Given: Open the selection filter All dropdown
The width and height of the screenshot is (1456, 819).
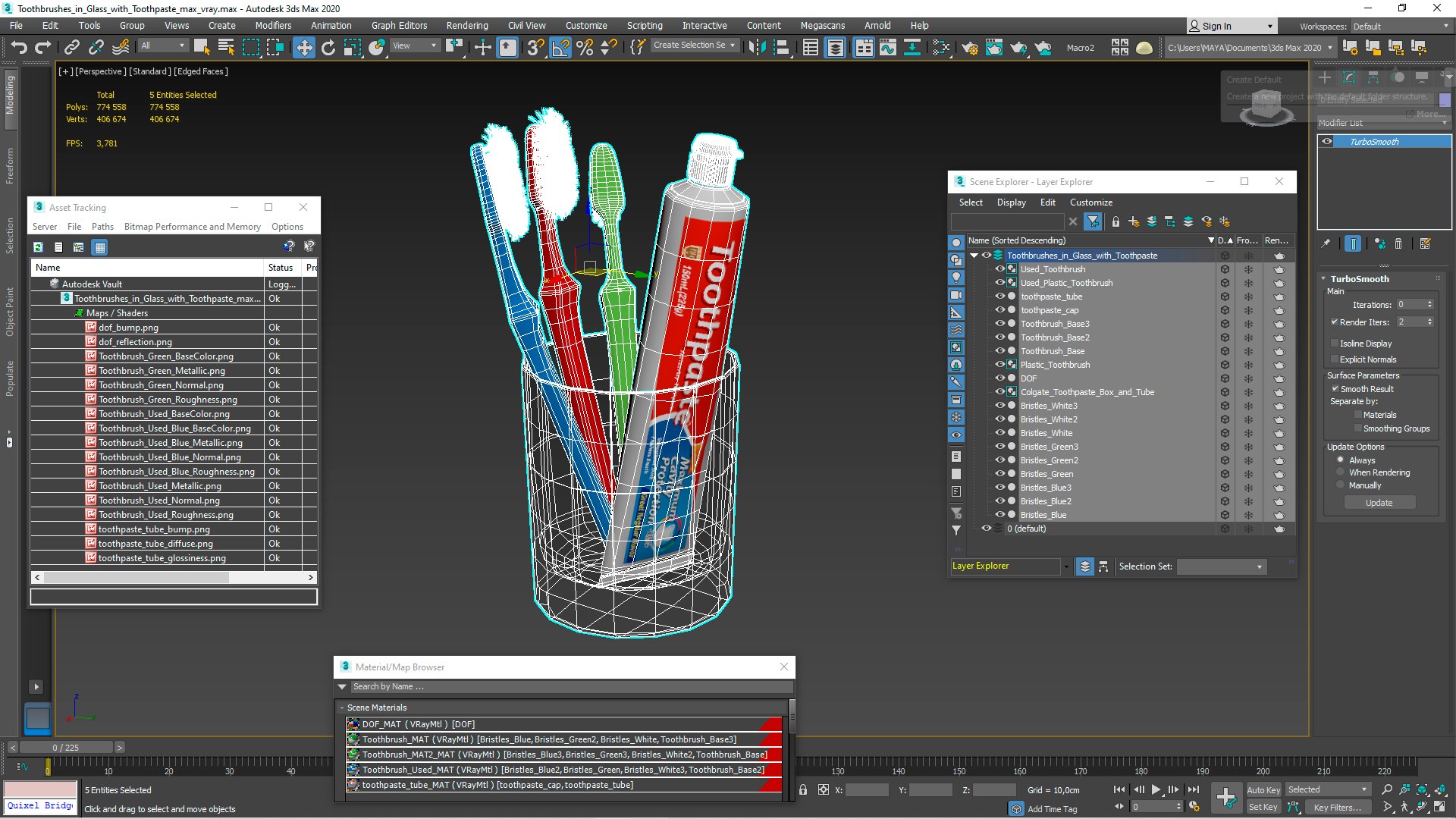Looking at the screenshot, I should pyautogui.click(x=163, y=45).
